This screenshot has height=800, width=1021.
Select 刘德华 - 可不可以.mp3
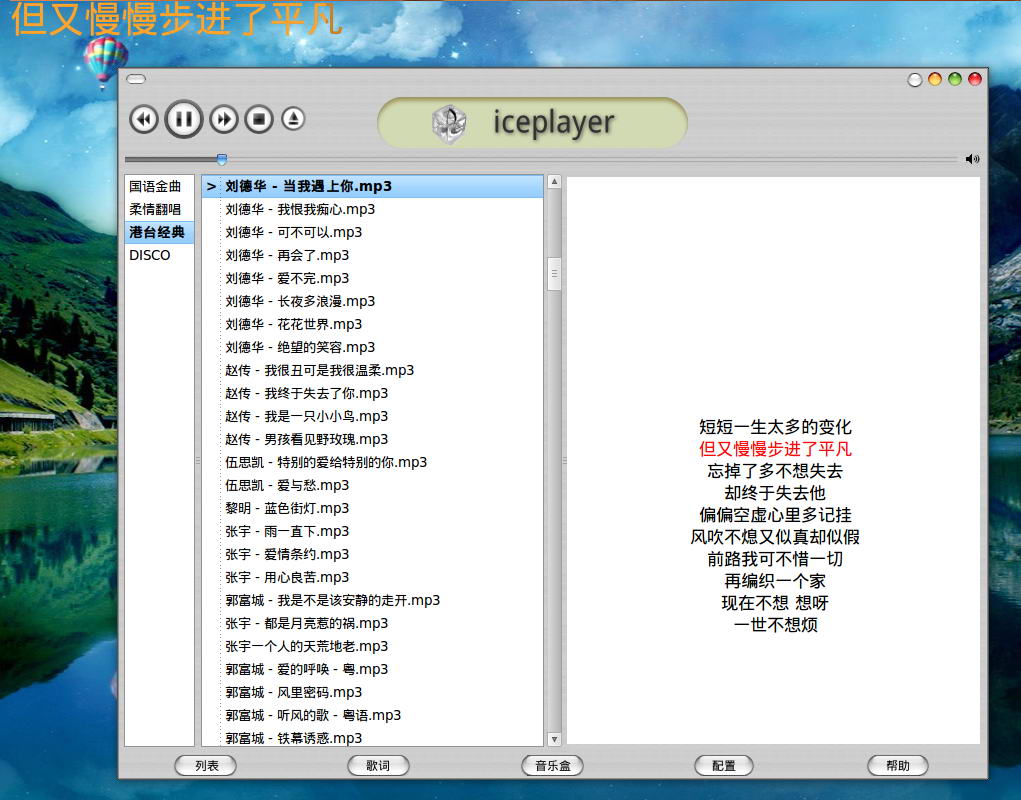pyautogui.click(x=372, y=232)
